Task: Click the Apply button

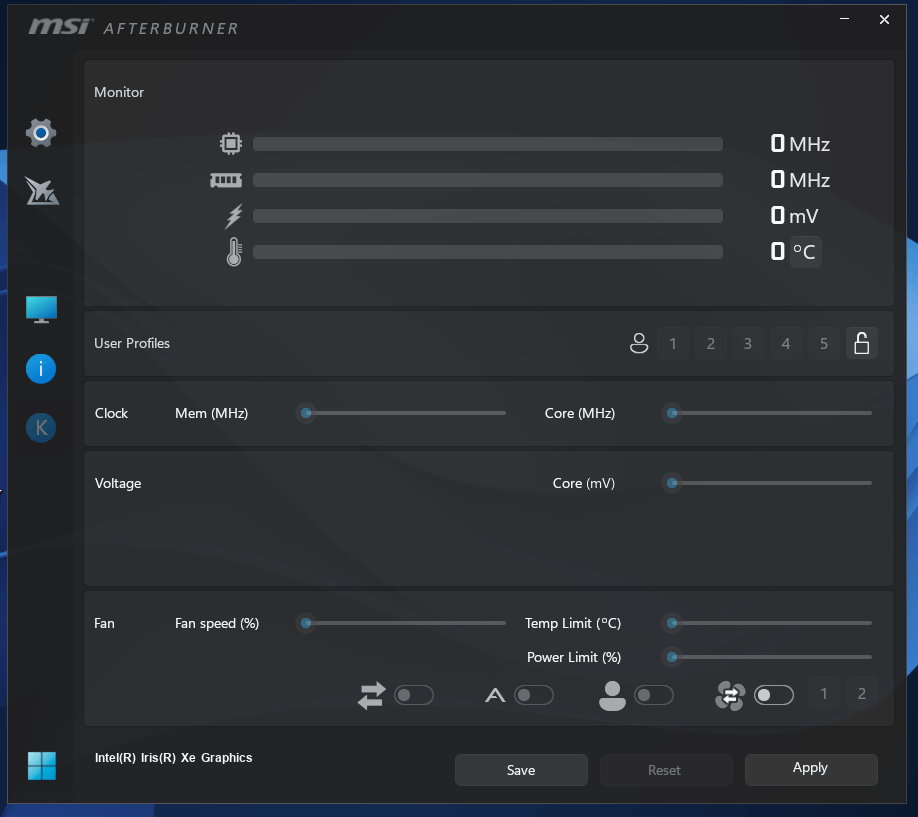Action: (x=810, y=769)
